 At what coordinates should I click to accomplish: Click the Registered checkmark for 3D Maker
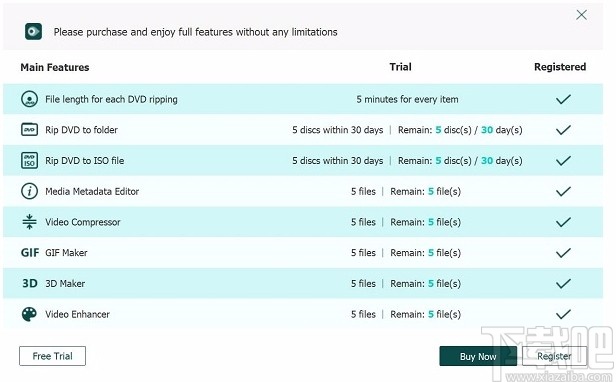click(x=563, y=283)
